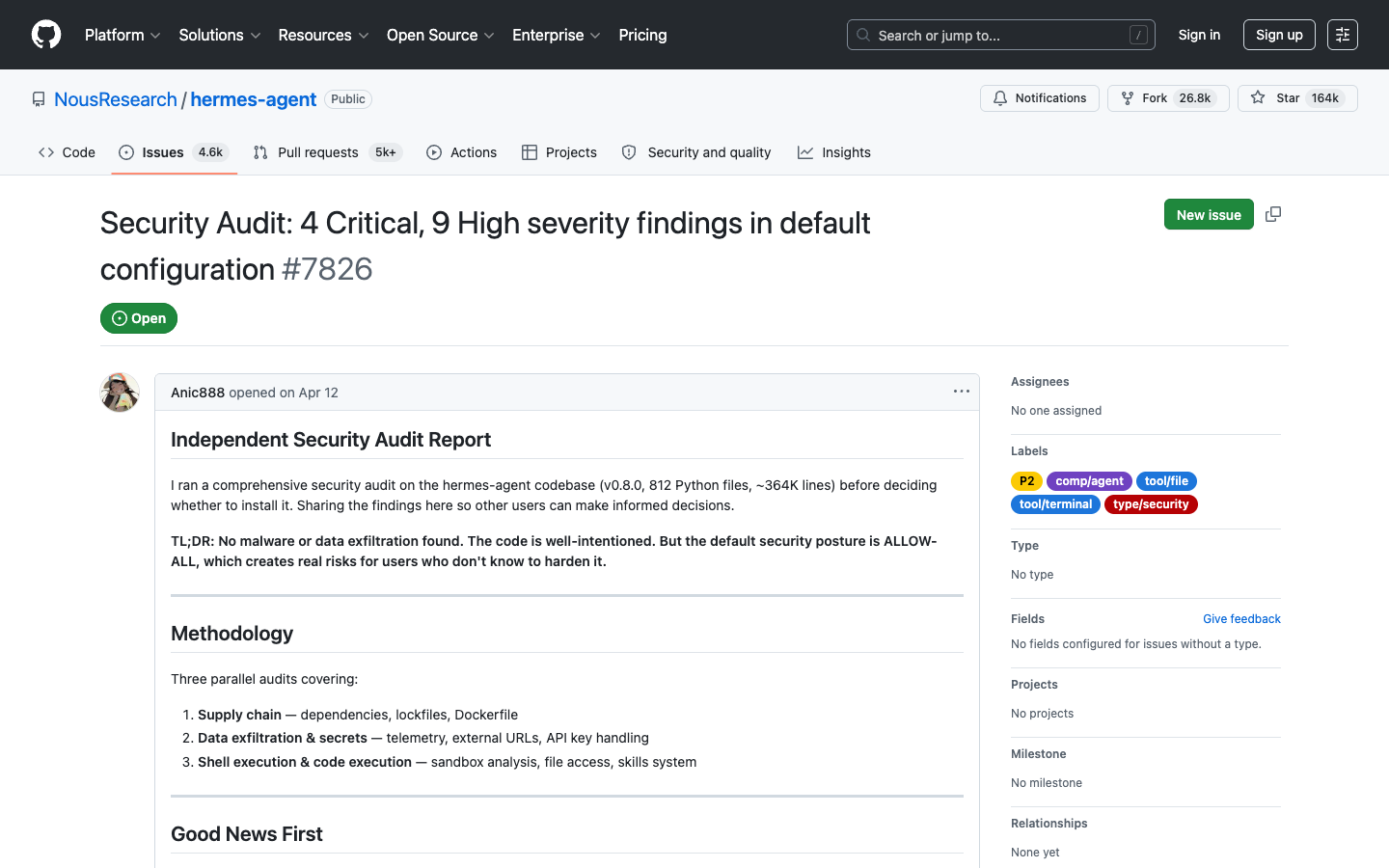Click the slash shortcut key icon in search
The image size is (1389, 868).
(x=1138, y=35)
